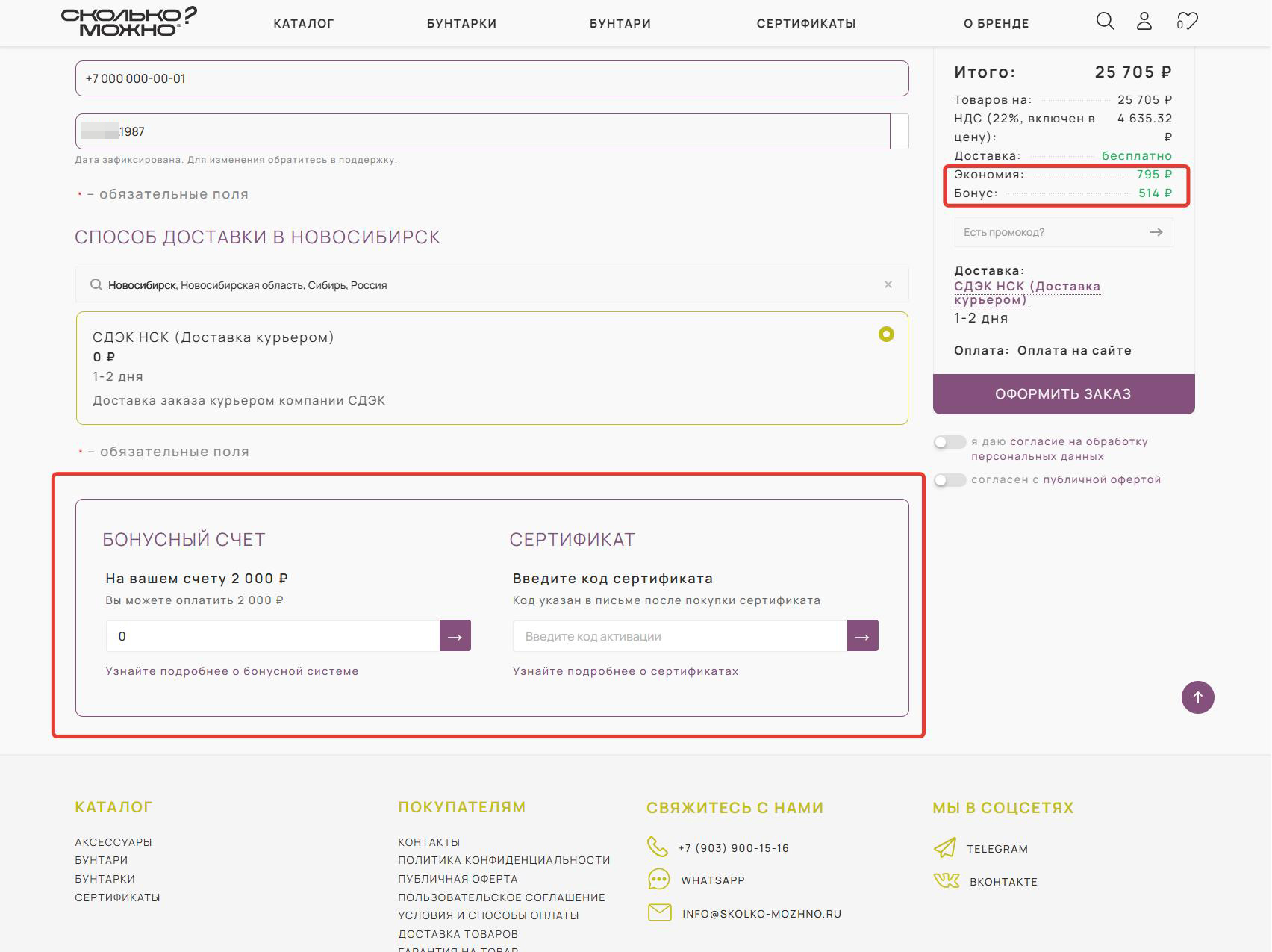The height and width of the screenshot is (952, 1272).
Task: Open the WhatsApp contact link
Action: [713, 880]
